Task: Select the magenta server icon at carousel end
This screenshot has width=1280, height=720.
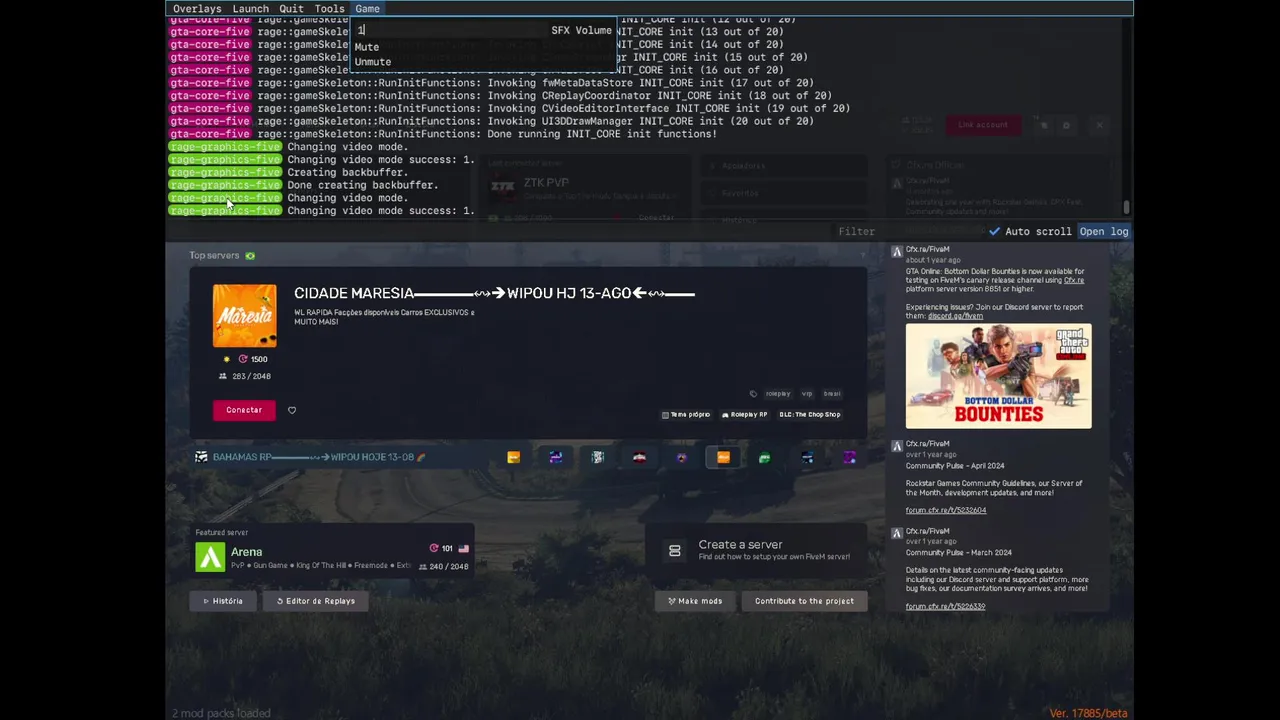Action: click(849, 458)
